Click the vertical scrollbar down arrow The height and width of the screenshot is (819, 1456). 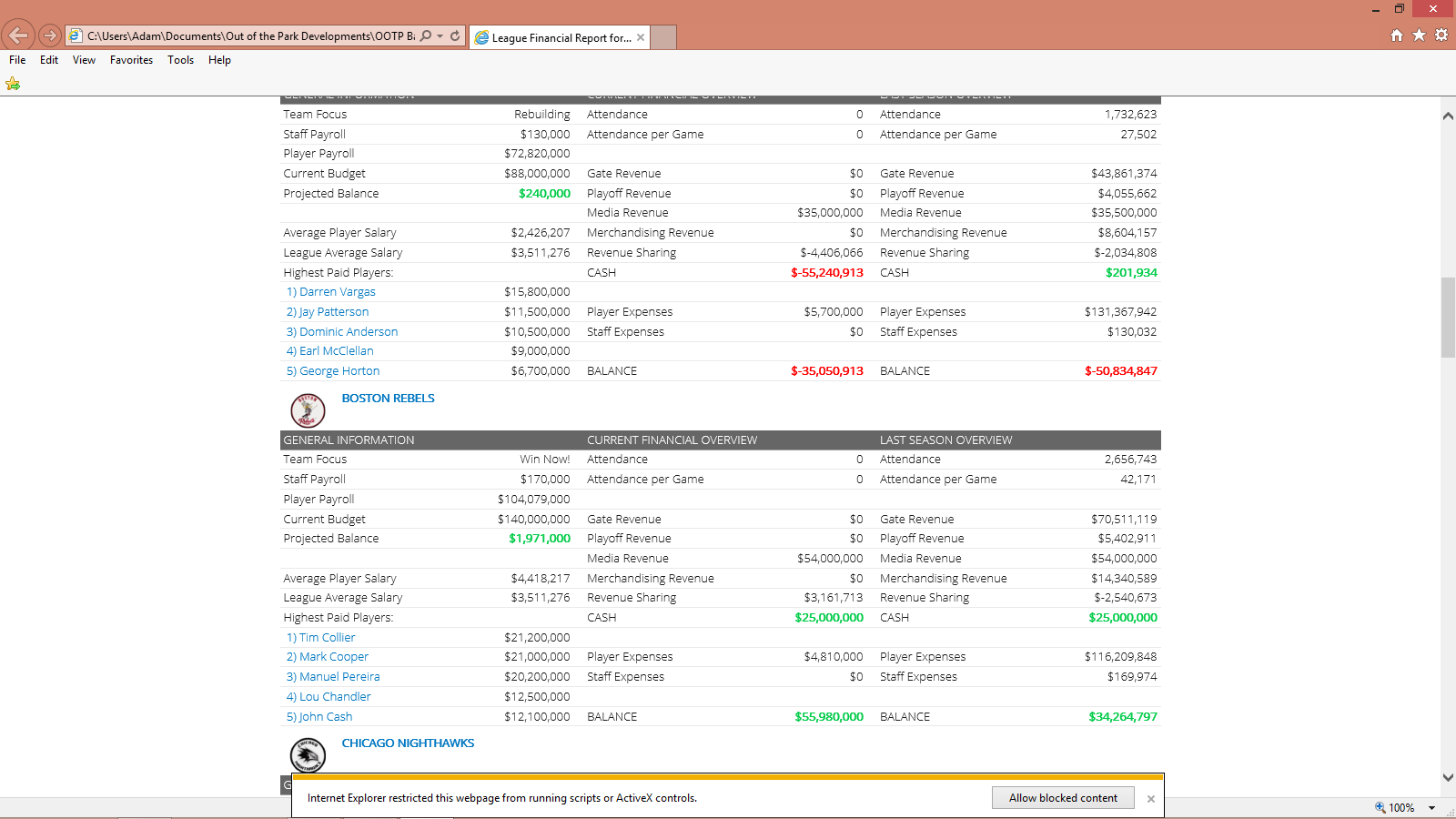1448,778
